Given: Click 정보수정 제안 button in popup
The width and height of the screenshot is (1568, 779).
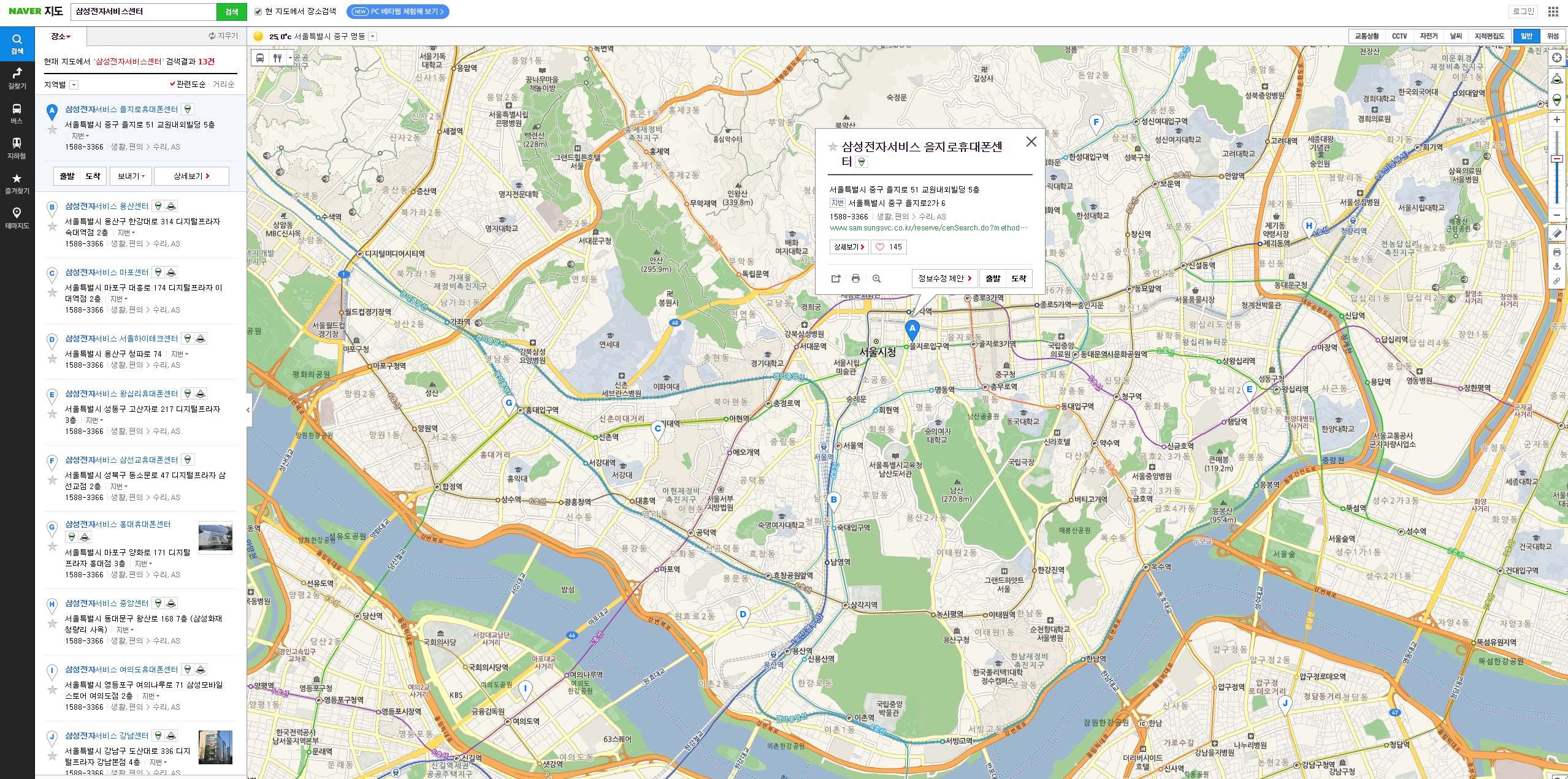Looking at the screenshot, I should [944, 278].
